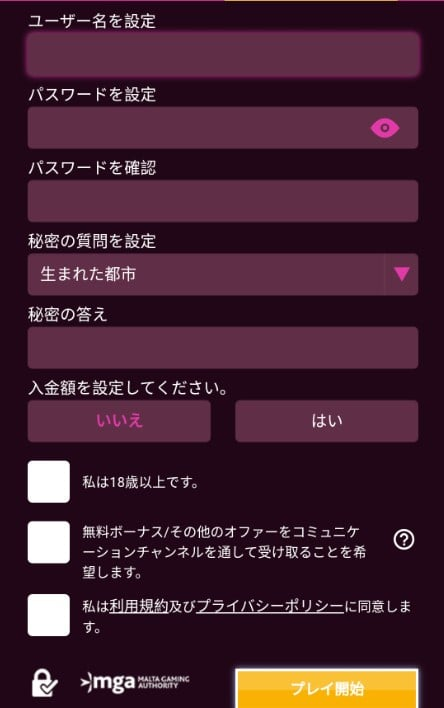Screen dimensions: 444x708
Task: Focus the パスワードを確認 input field
Action: pos(223,201)
